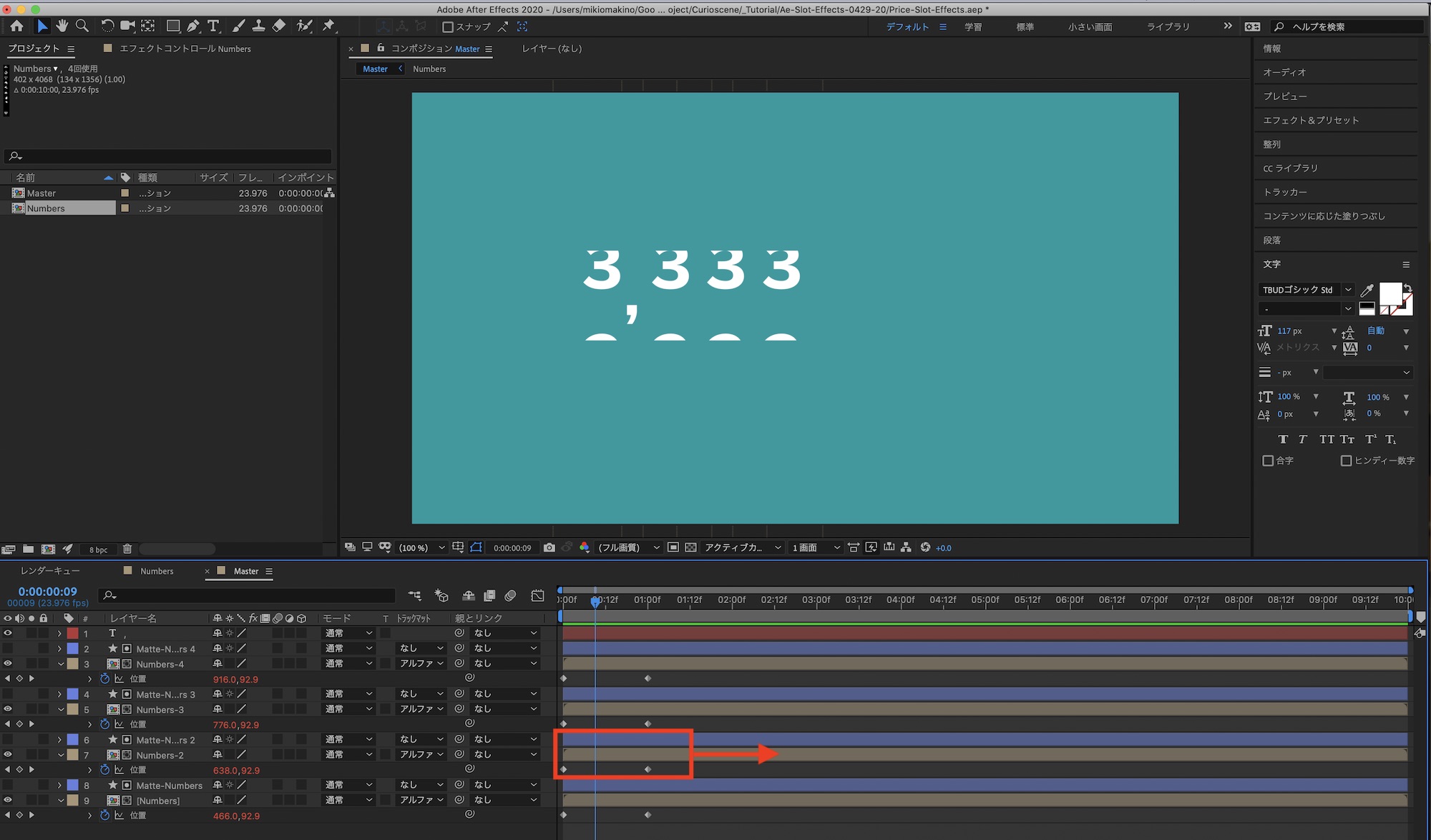
Task: Enable the スナップ checkbox
Action: [x=448, y=26]
